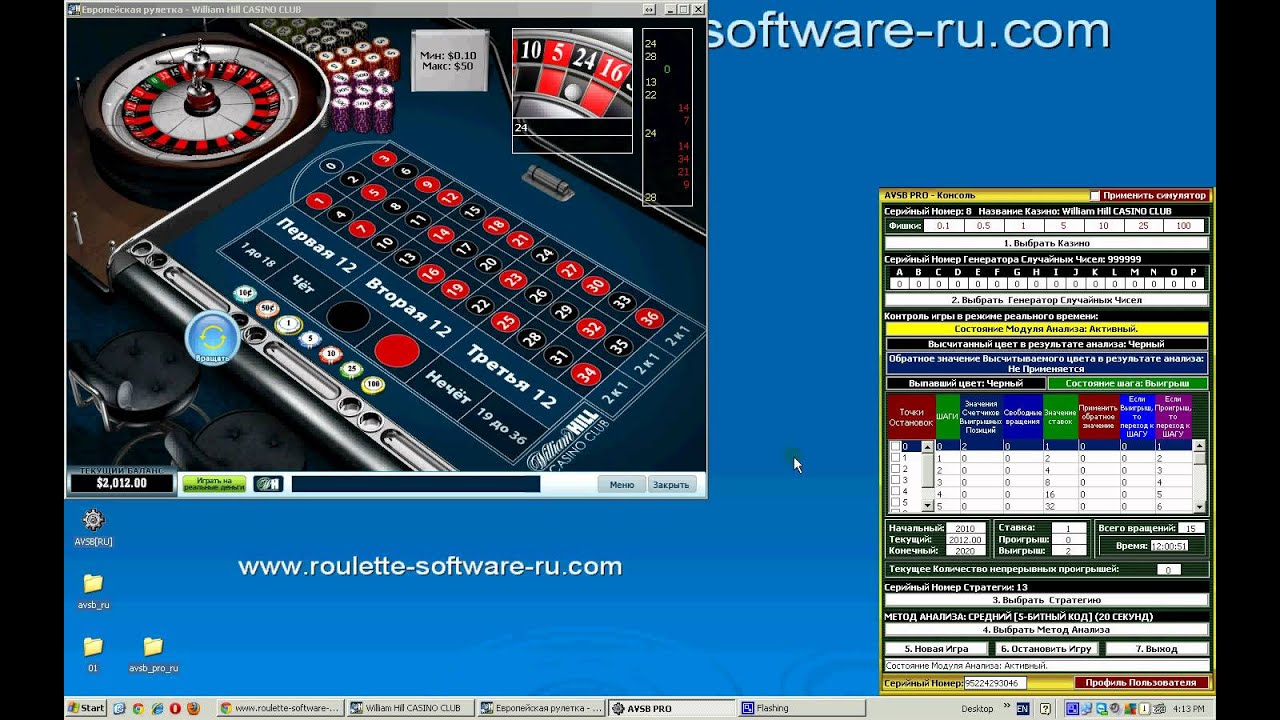Expand hidden taskbar toolbar chevron
The image size is (1280, 720).
[x=1005, y=708]
